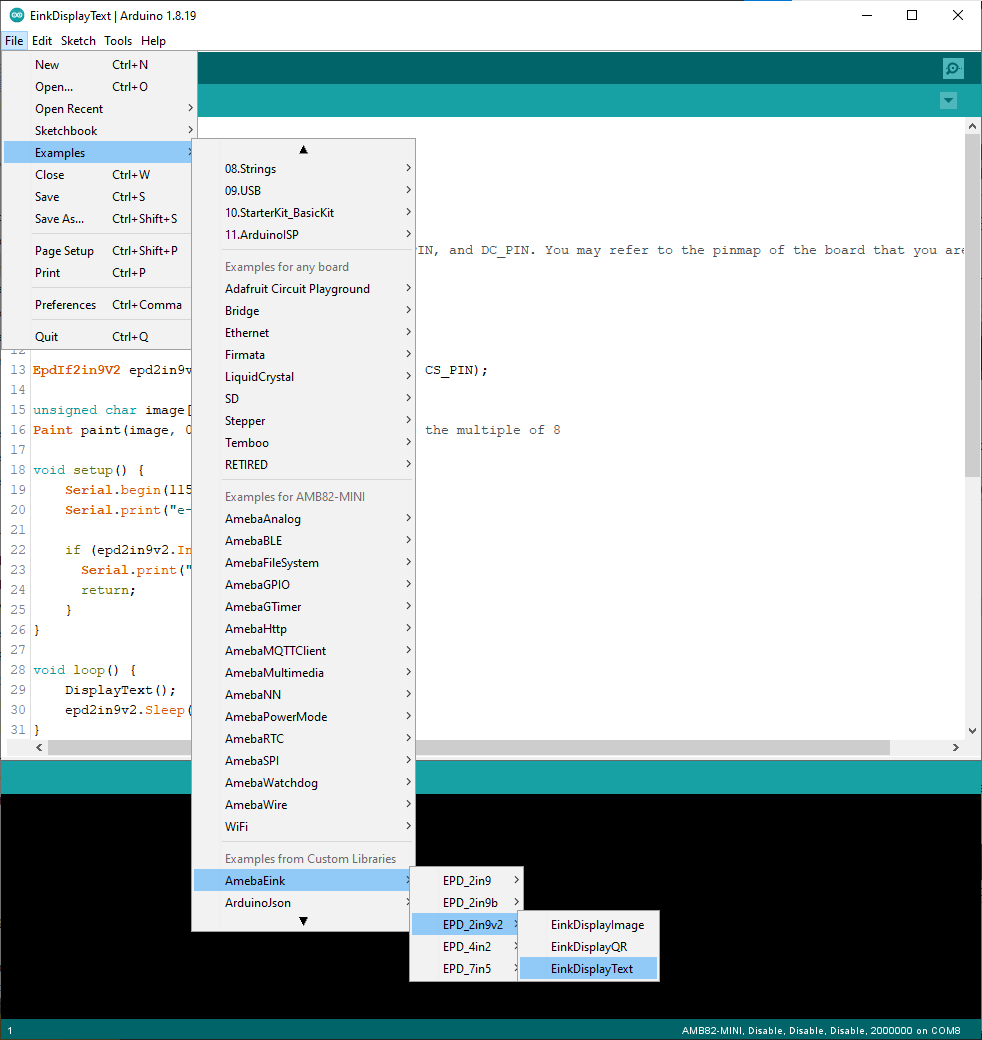The height and width of the screenshot is (1040, 982).
Task: Open the Serial Monitor icon
Action: click(952, 69)
